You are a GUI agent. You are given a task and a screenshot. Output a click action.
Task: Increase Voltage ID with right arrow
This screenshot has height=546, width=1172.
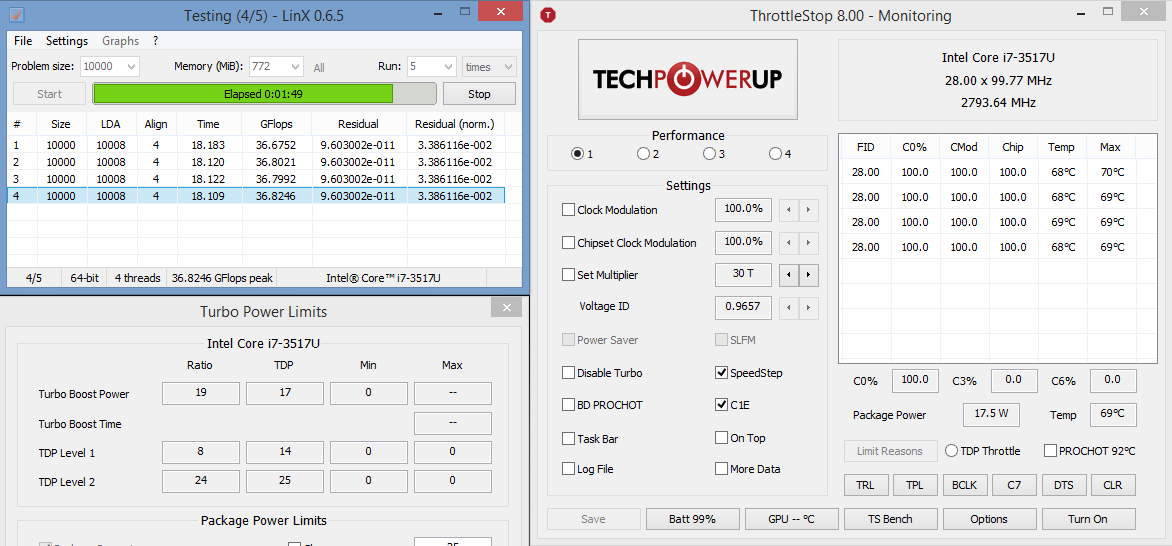tap(809, 307)
